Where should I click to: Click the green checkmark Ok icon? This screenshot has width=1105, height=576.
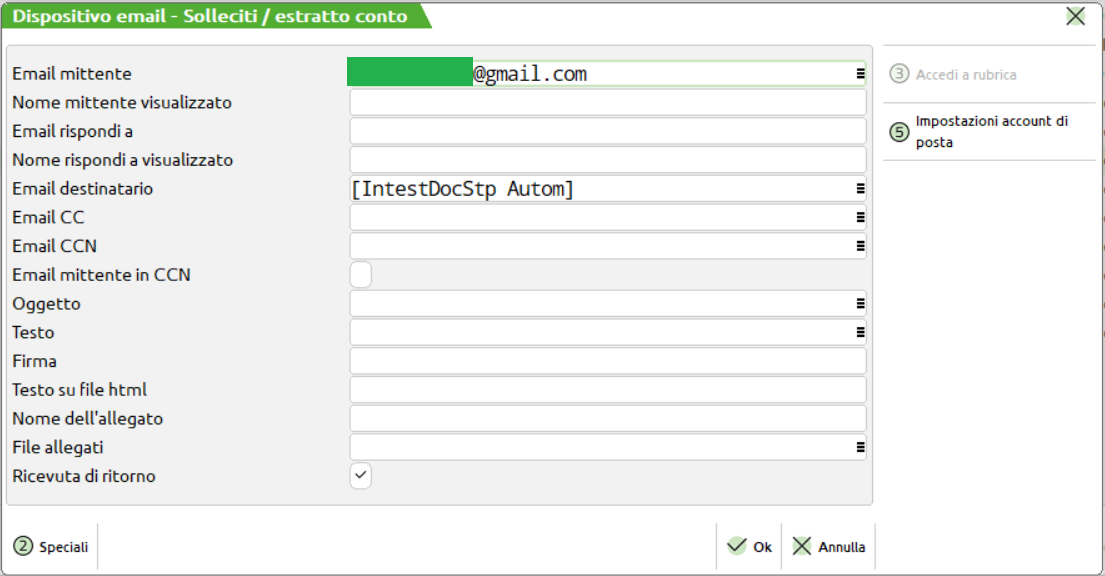[737, 546]
